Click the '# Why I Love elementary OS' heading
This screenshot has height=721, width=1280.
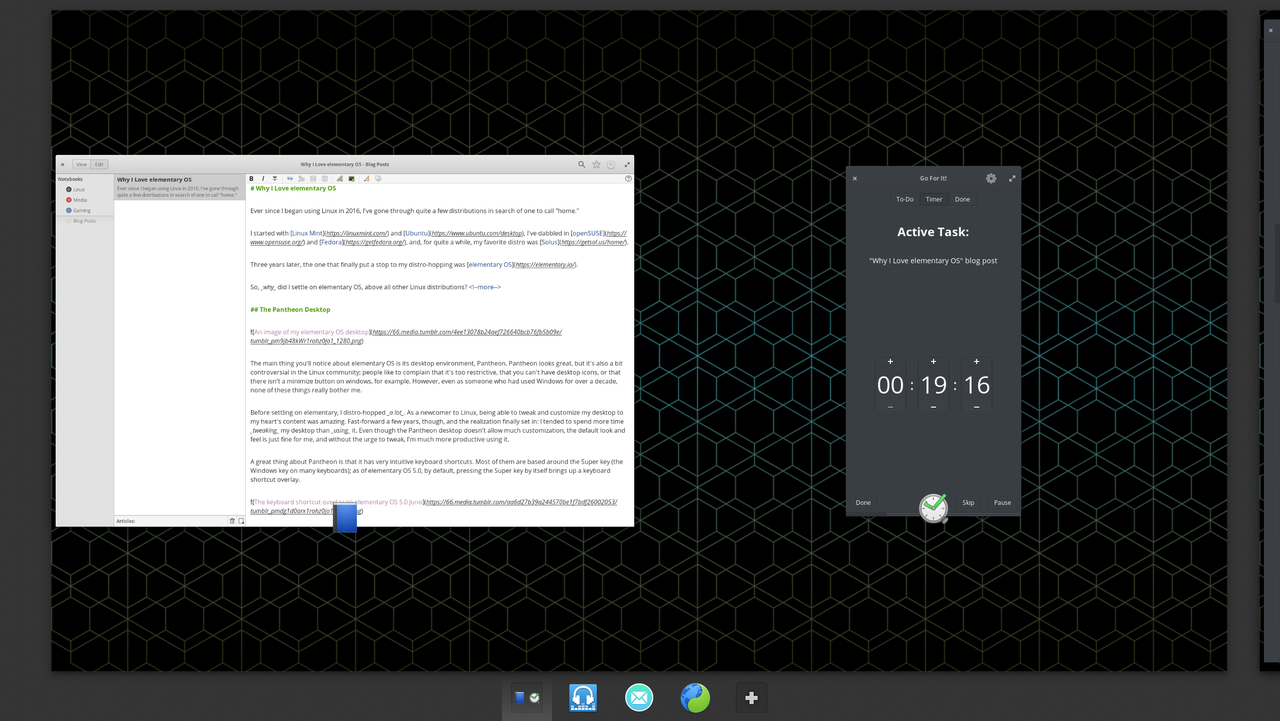[x=293, y=188]
